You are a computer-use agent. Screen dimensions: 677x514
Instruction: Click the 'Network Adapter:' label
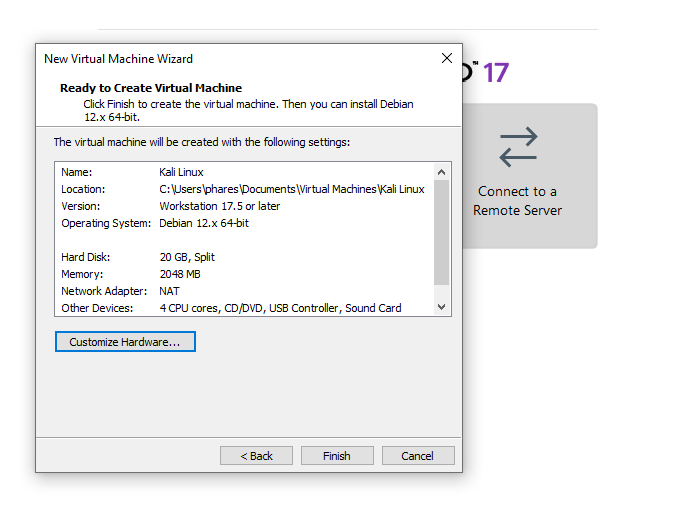104,291
